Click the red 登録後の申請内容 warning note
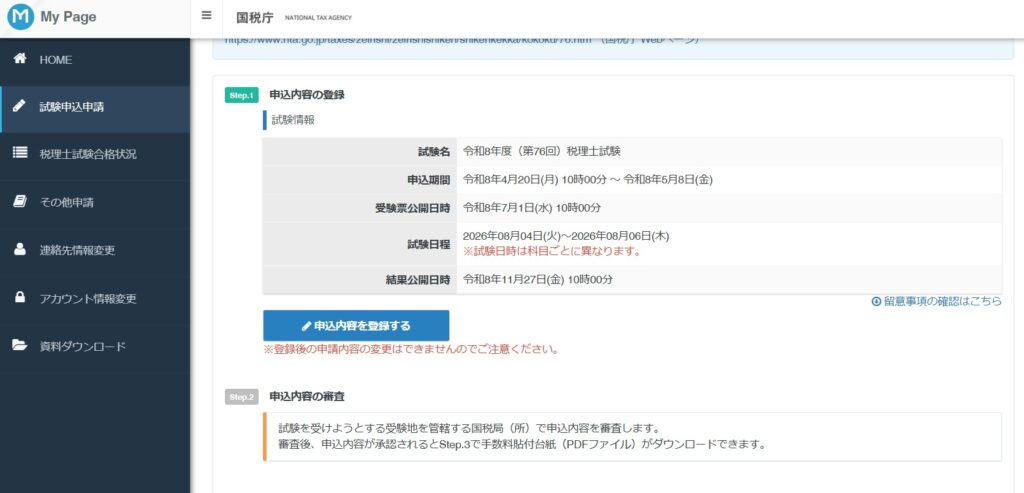1024x493 pixels. [x=410, y=350]
